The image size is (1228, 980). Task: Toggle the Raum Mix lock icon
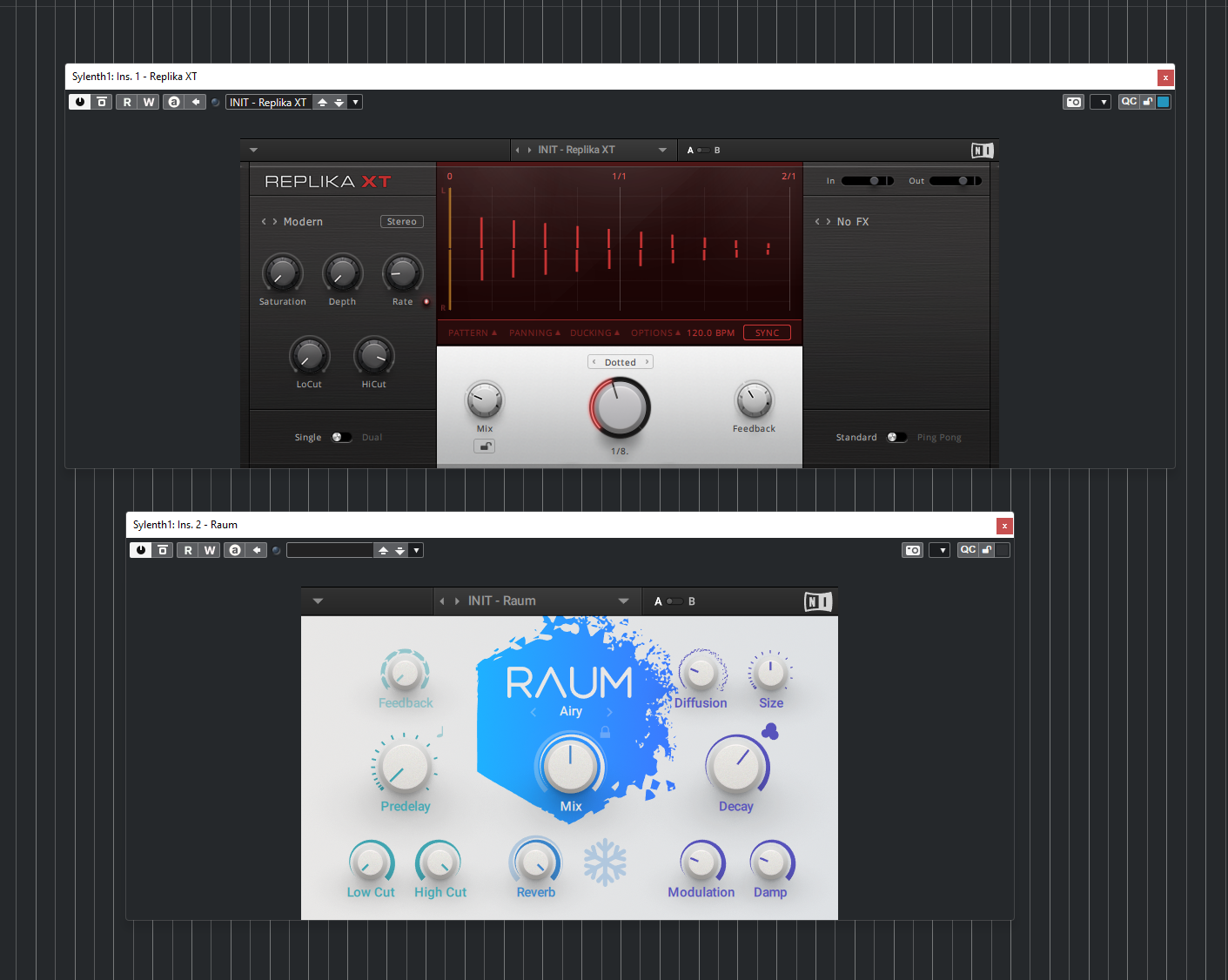tap(605, 733)
